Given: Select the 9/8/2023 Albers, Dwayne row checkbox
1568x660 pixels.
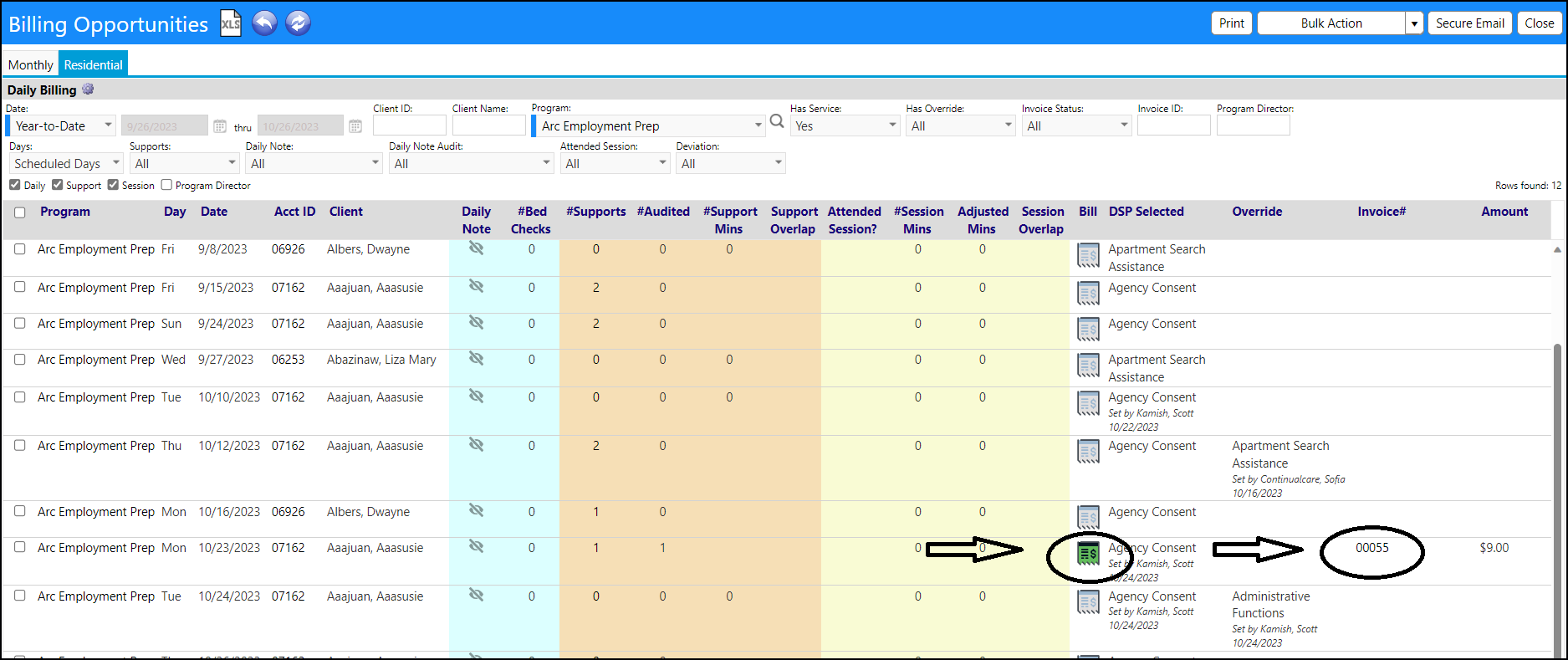Looking at the screenshot, I should point(20,249).
